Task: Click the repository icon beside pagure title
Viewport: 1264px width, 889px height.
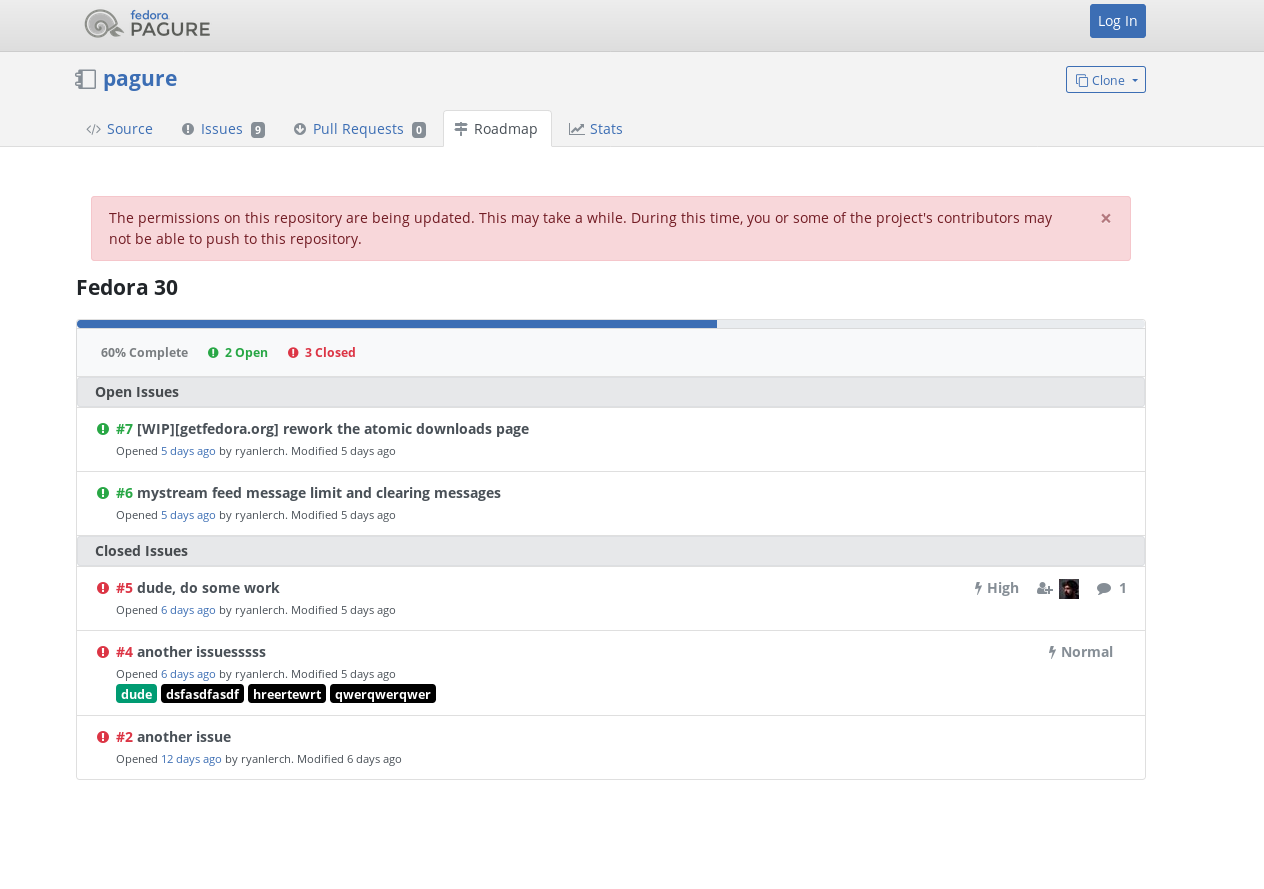Action: coord(86,79)
